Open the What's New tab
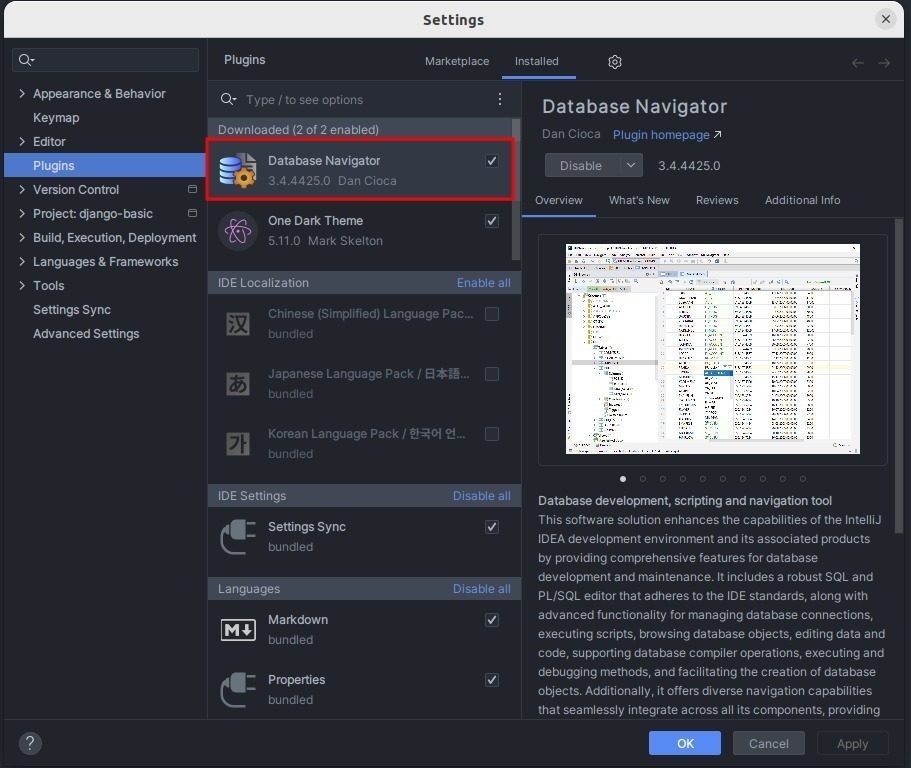Screen dimensions: 911x768 639,200
